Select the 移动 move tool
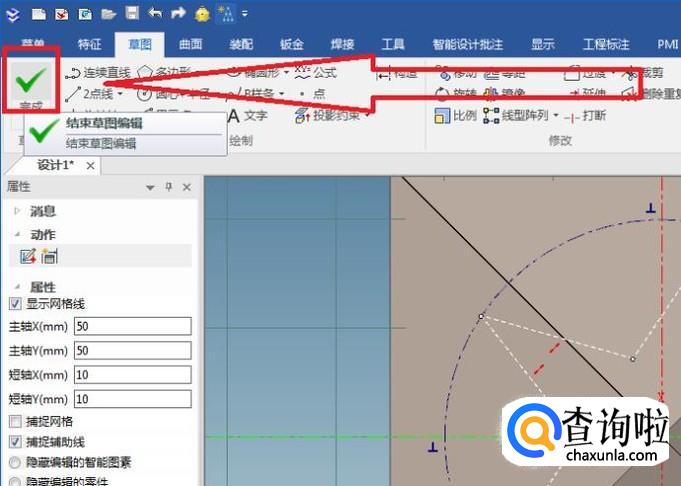 457,74
